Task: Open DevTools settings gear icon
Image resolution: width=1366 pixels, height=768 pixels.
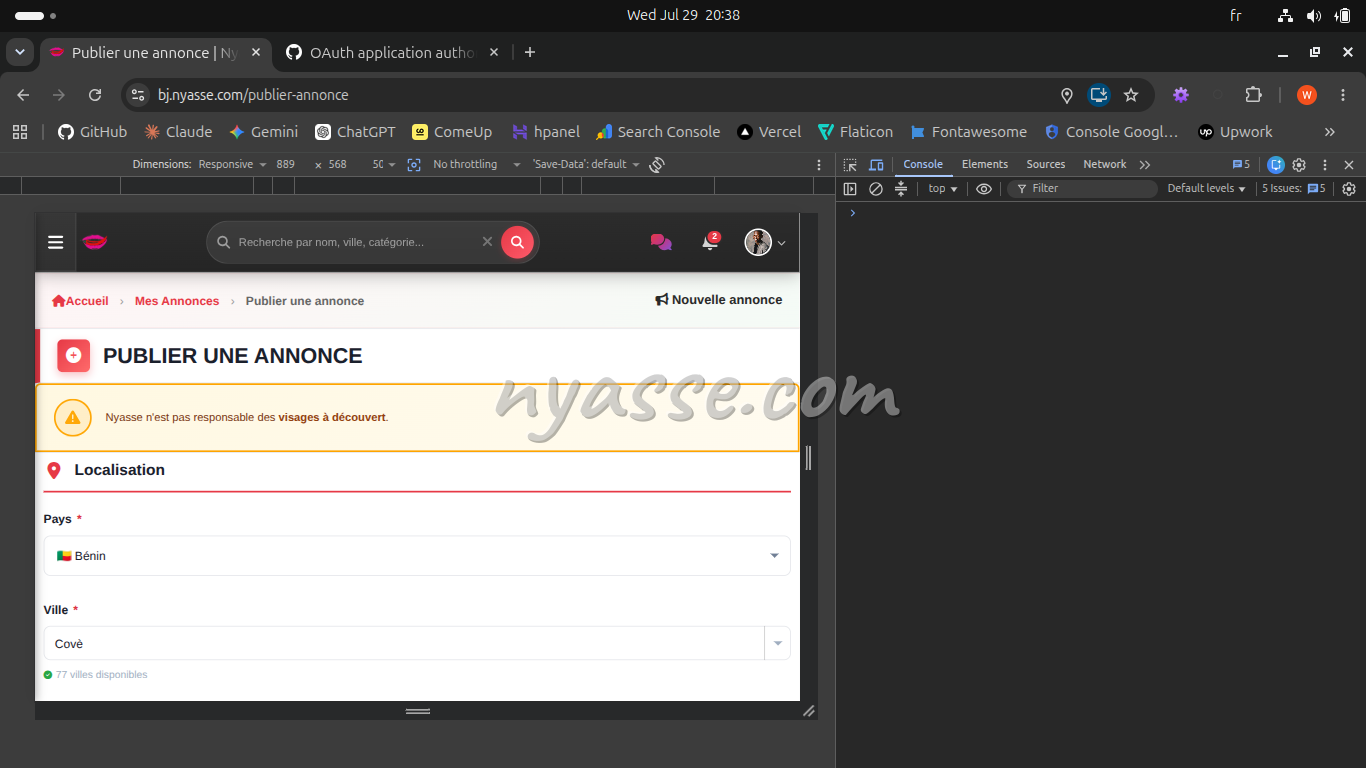Action: 1299,164
